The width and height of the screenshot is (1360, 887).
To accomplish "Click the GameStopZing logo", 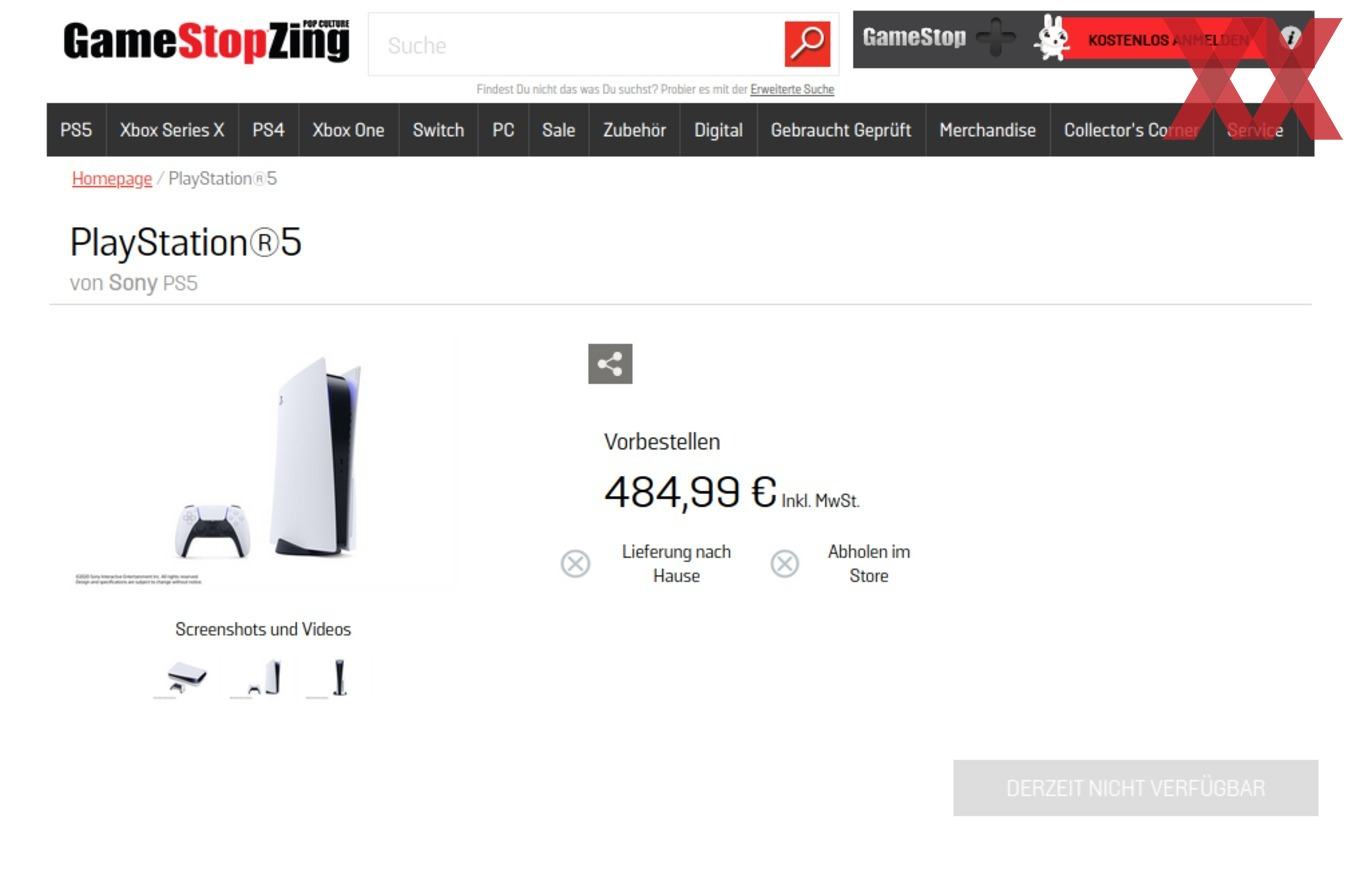I will (x=207, y=42).
